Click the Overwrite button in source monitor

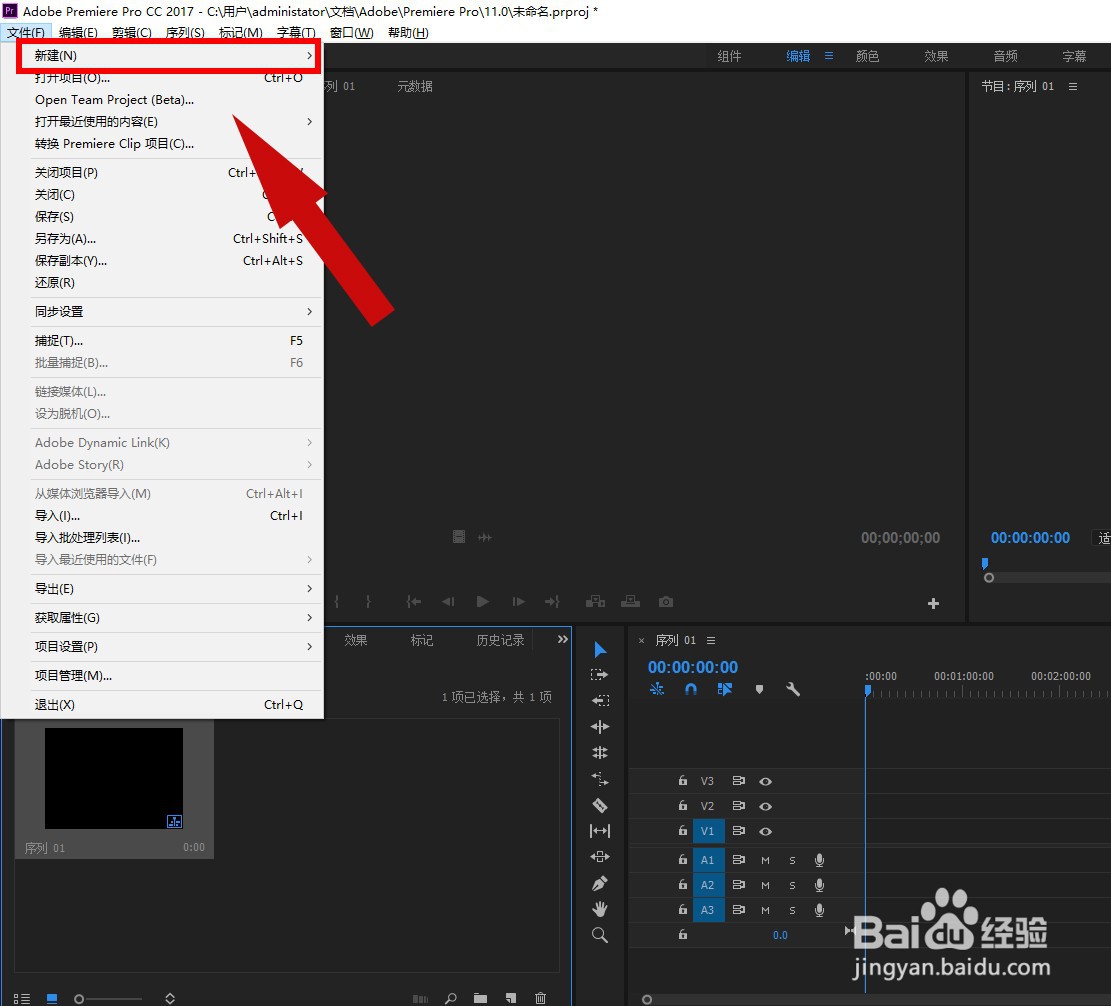(x=630, y=602)
